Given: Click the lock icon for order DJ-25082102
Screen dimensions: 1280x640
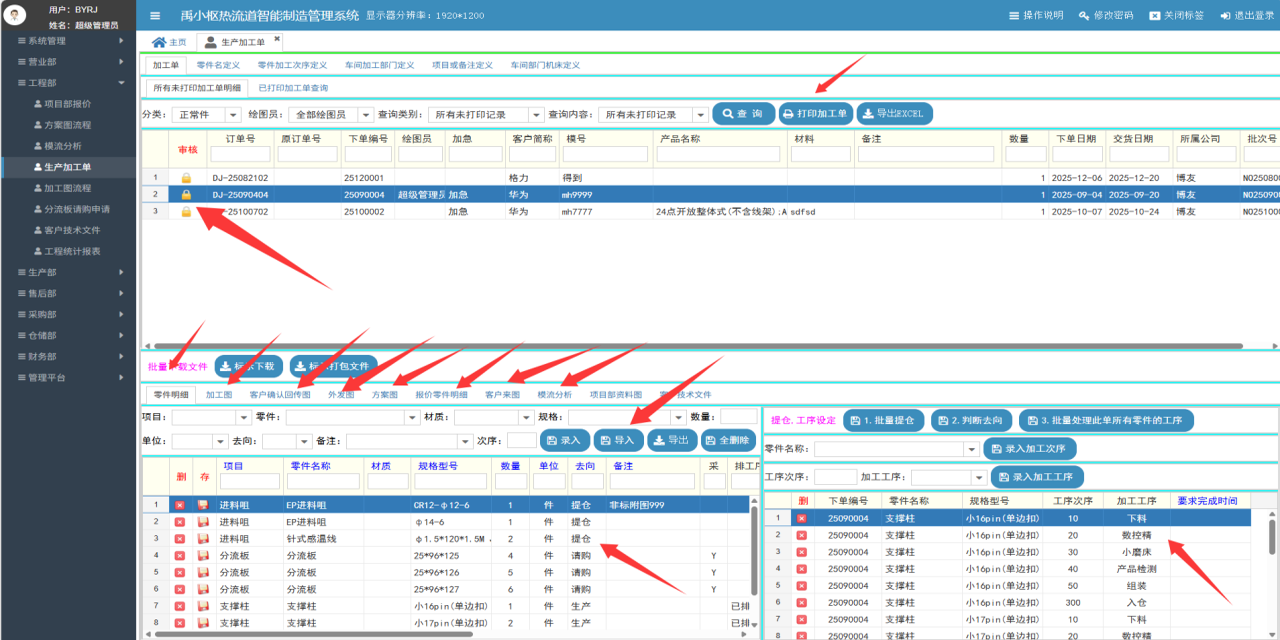Looking at the screenshot, I should [185, 178].
